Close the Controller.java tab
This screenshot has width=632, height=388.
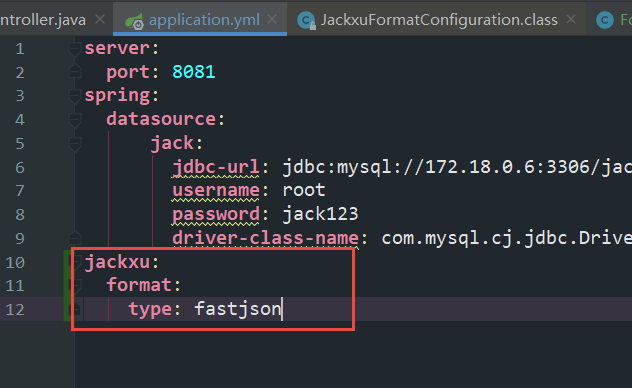(x=100, y=19)
